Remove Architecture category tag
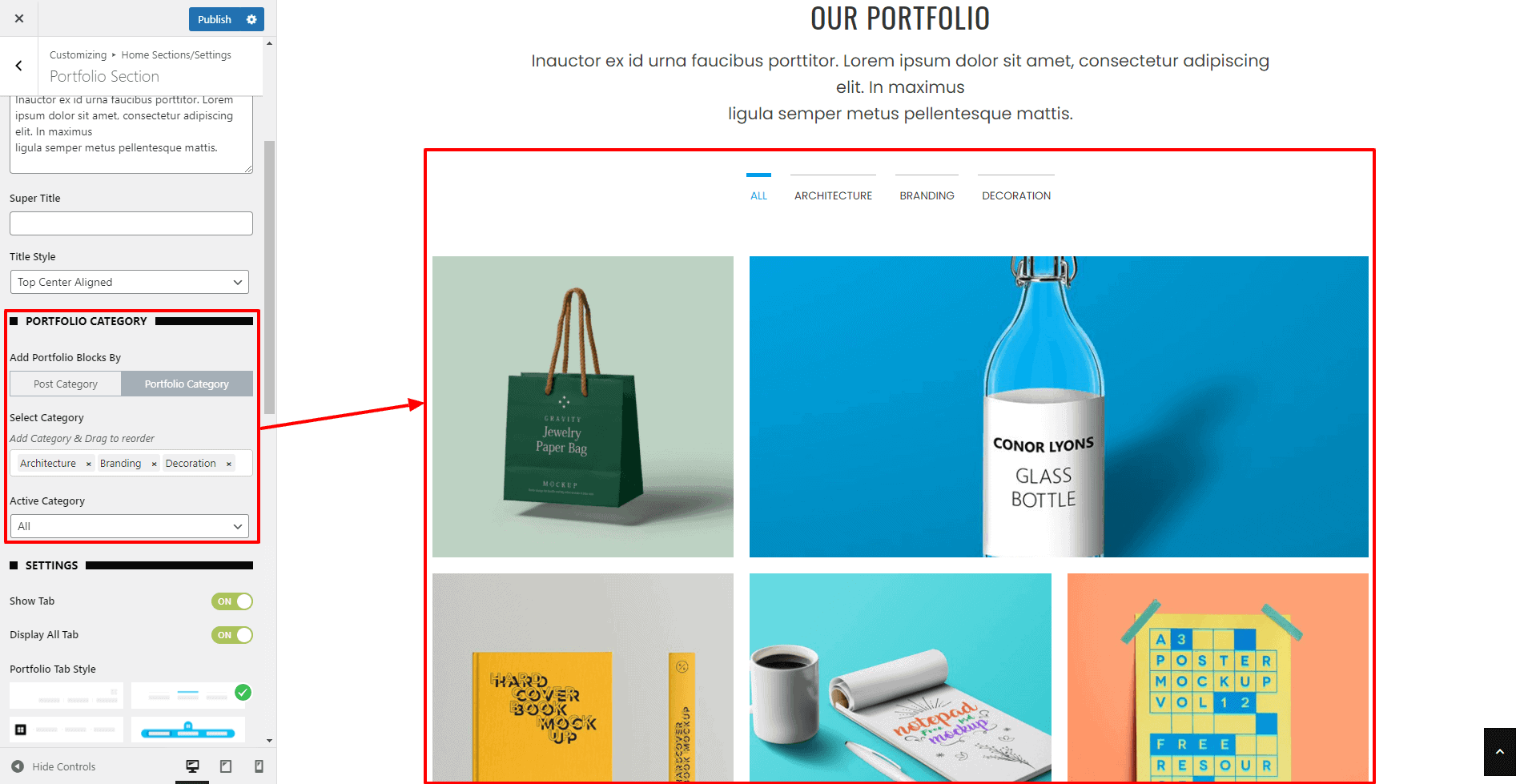 pos(89,464)
